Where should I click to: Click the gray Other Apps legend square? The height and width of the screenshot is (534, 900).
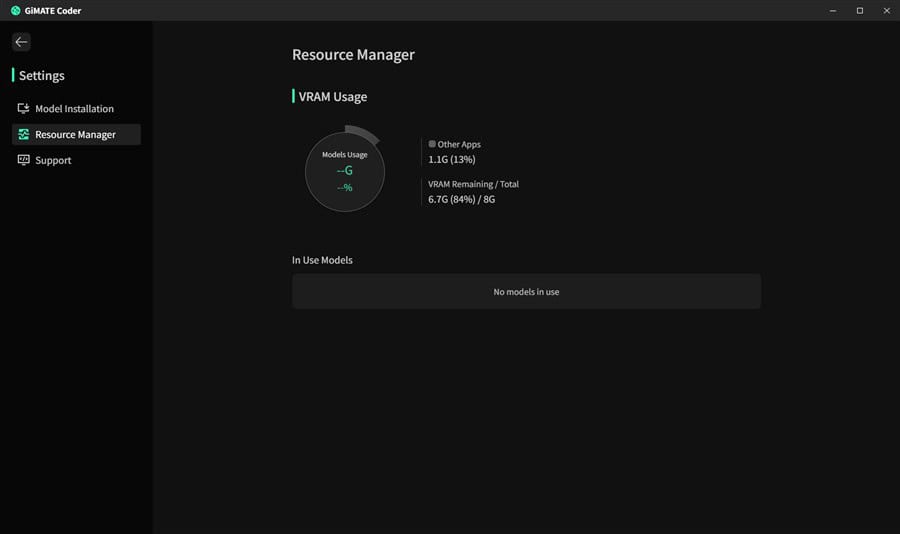click(x=432, y=144)
